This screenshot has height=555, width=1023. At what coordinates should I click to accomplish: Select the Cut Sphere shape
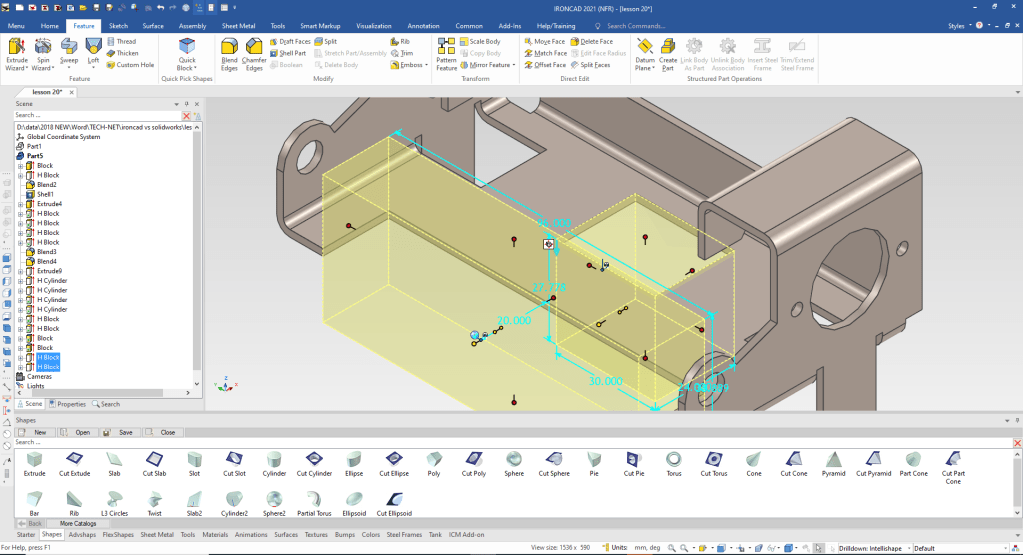(x=554, y=463)
